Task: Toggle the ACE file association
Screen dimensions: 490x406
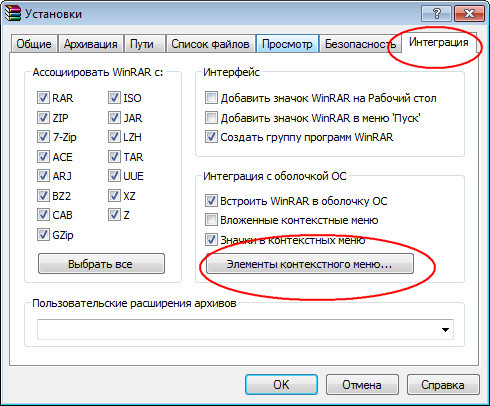Action: point(43,156)
